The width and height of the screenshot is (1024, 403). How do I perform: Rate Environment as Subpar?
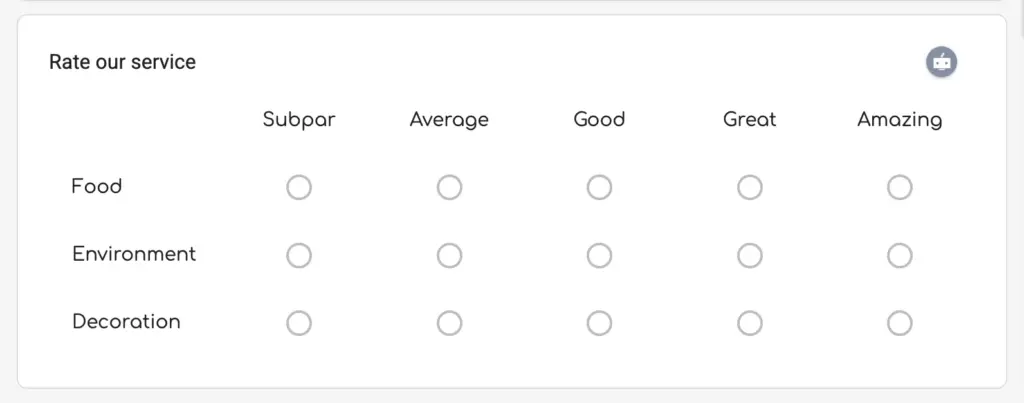click(x=299, y=255)
